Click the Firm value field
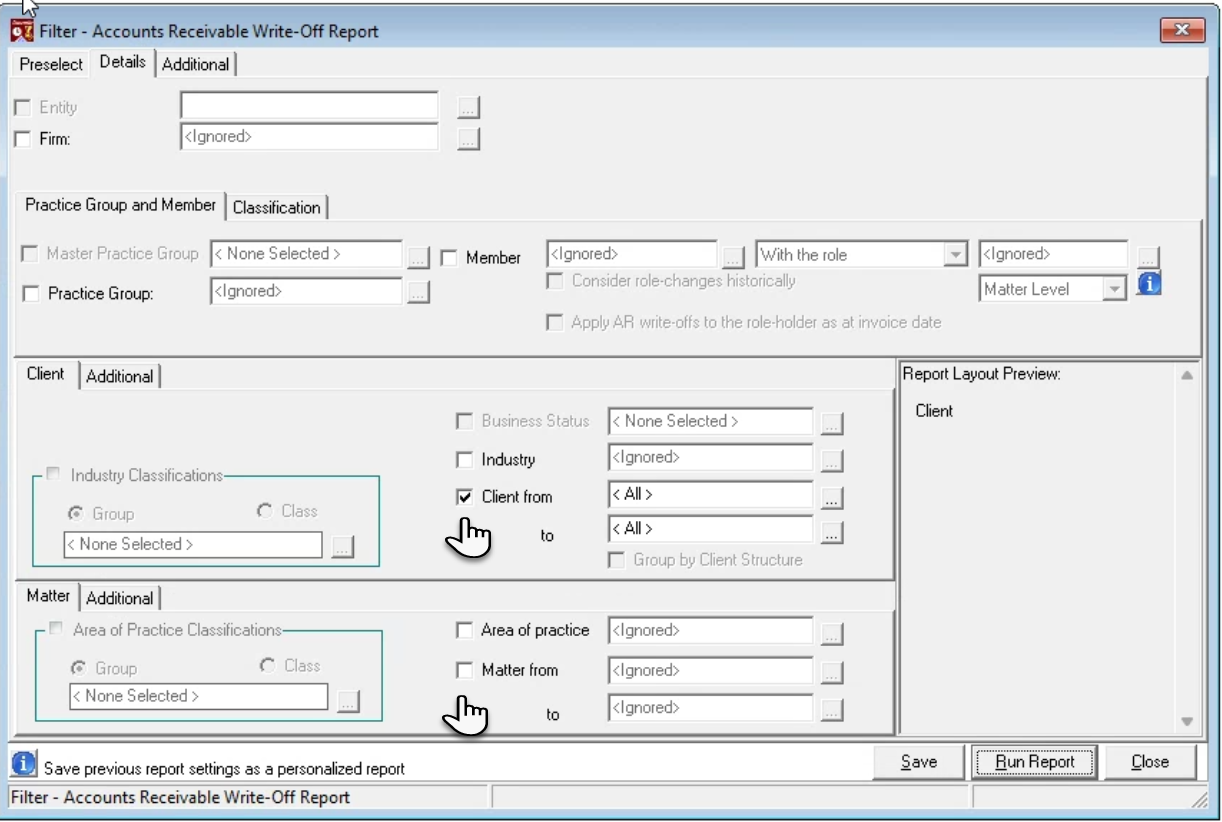This screenshot has height=822, width=1222. point(309,137)
